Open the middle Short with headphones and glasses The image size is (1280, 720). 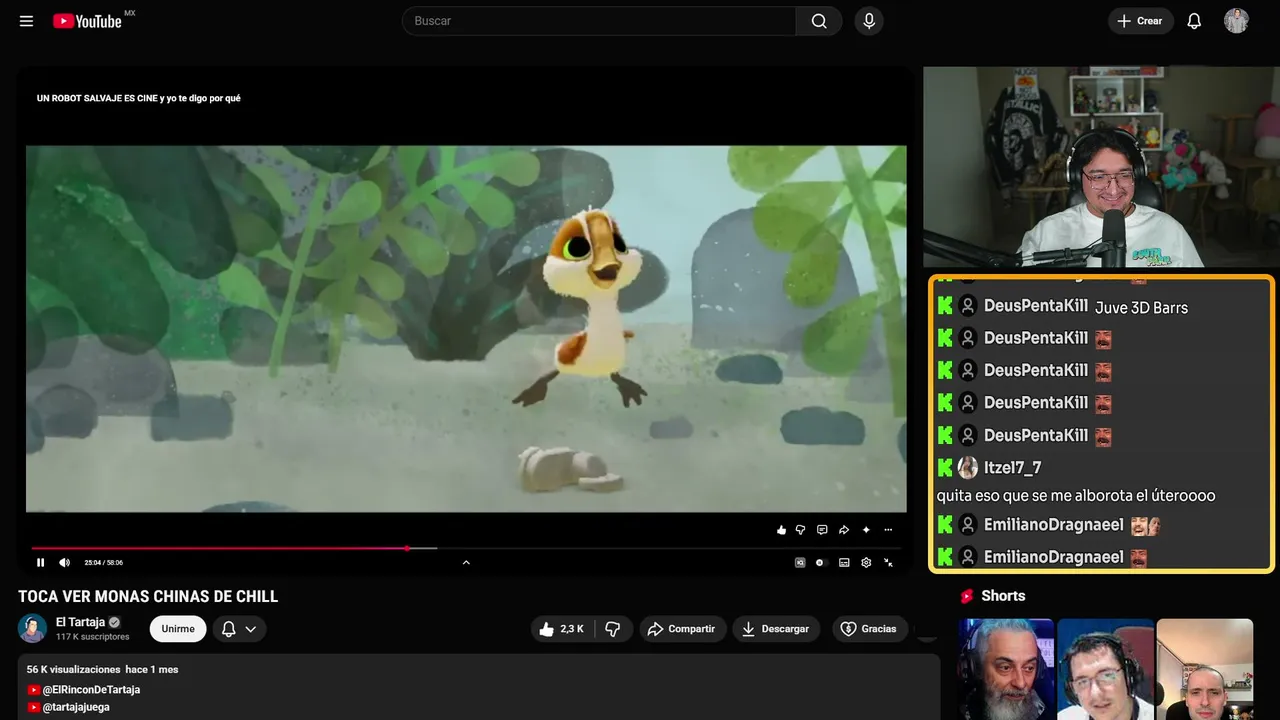pos(1105,669)
